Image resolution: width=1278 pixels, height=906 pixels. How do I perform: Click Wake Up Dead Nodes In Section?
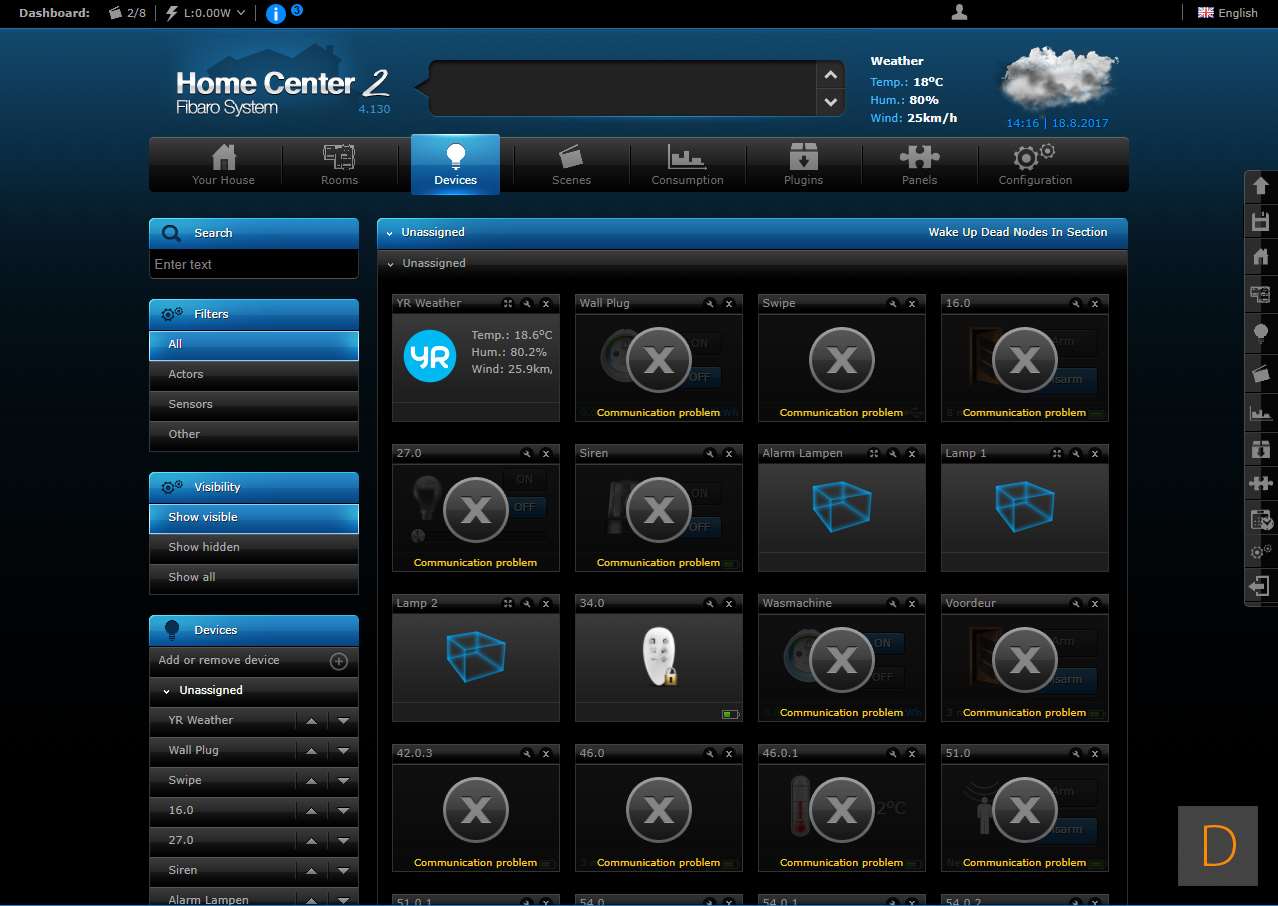click(1017, 232)
